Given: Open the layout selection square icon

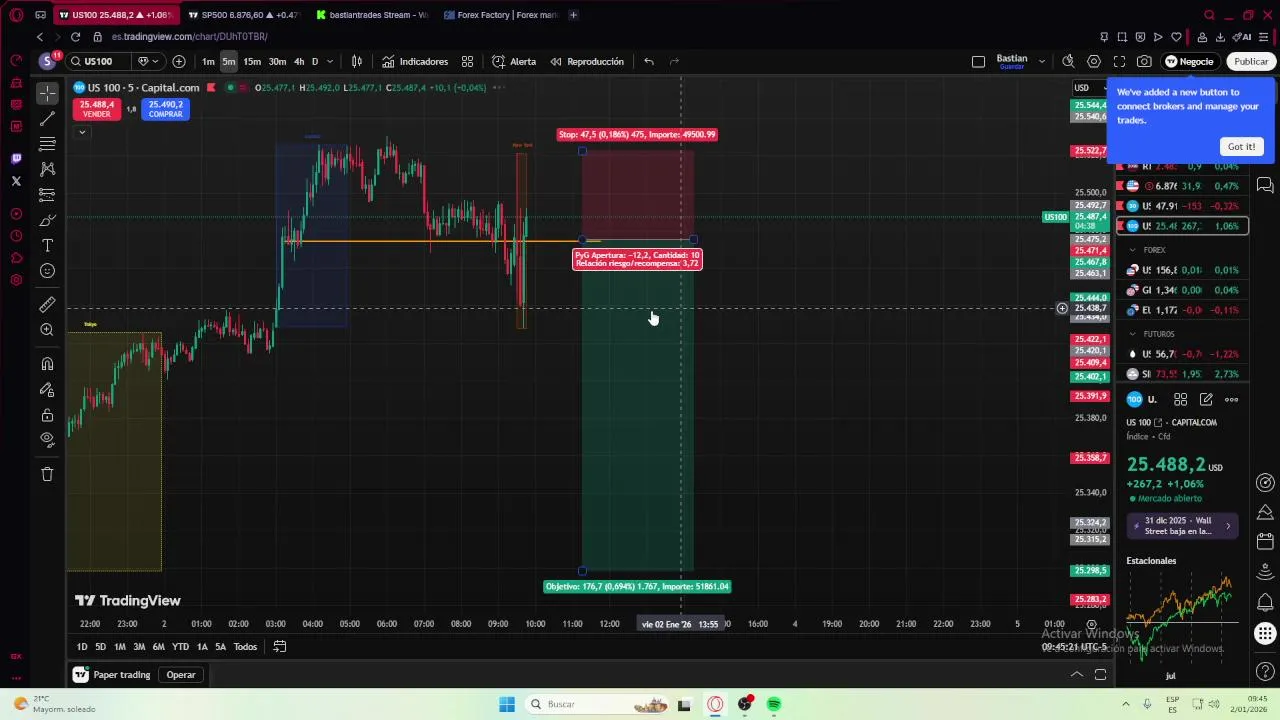Looking at the screenshot, I should [x=978, y=61].
